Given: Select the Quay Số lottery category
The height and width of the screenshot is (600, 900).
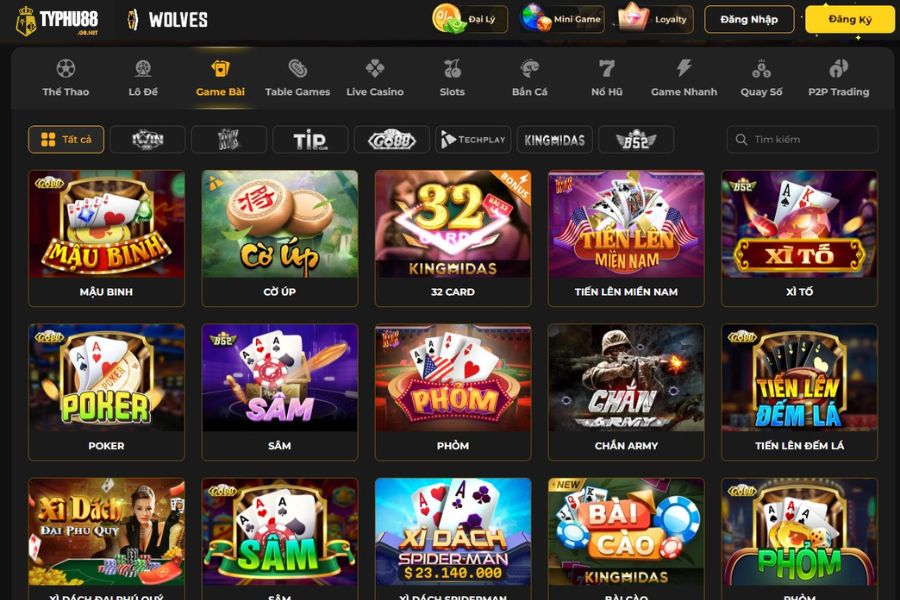Looking at the screenshot, I should (x=761, y=77).
